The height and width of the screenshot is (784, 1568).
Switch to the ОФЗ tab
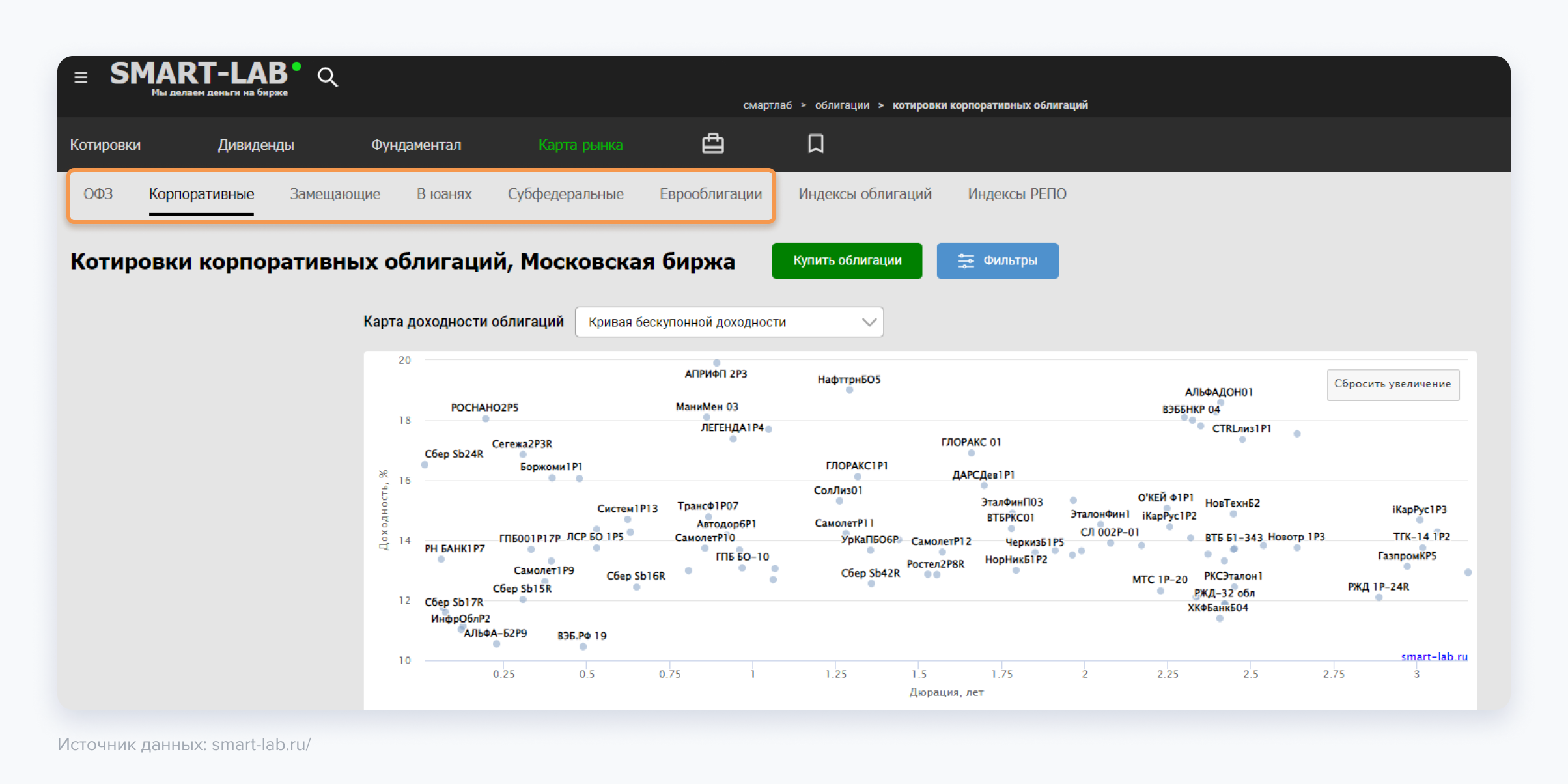(98, 194)
